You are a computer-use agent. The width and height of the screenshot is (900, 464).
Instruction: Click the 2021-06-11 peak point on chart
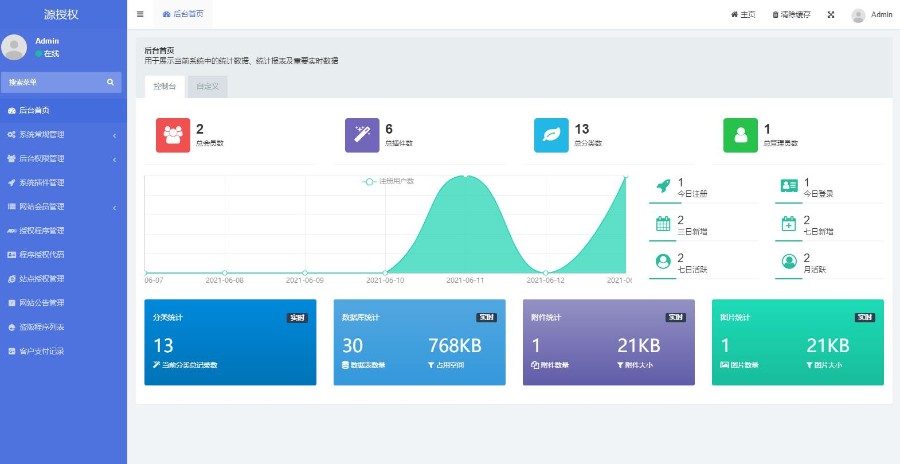pos(465,176)
